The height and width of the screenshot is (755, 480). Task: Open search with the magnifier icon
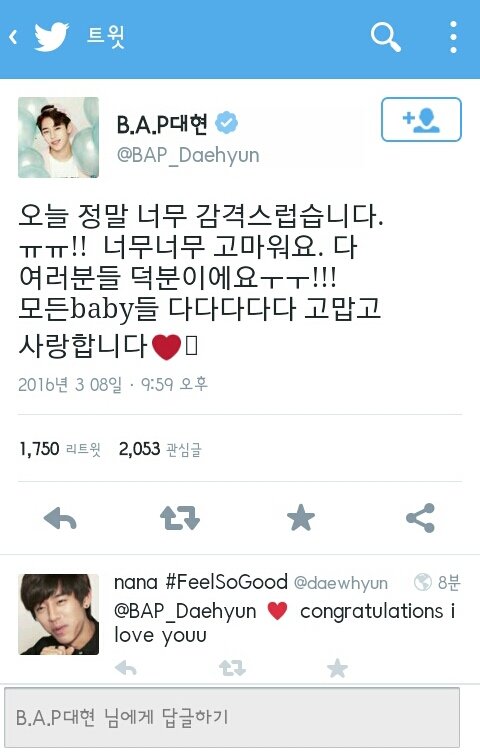pos(385,37)
